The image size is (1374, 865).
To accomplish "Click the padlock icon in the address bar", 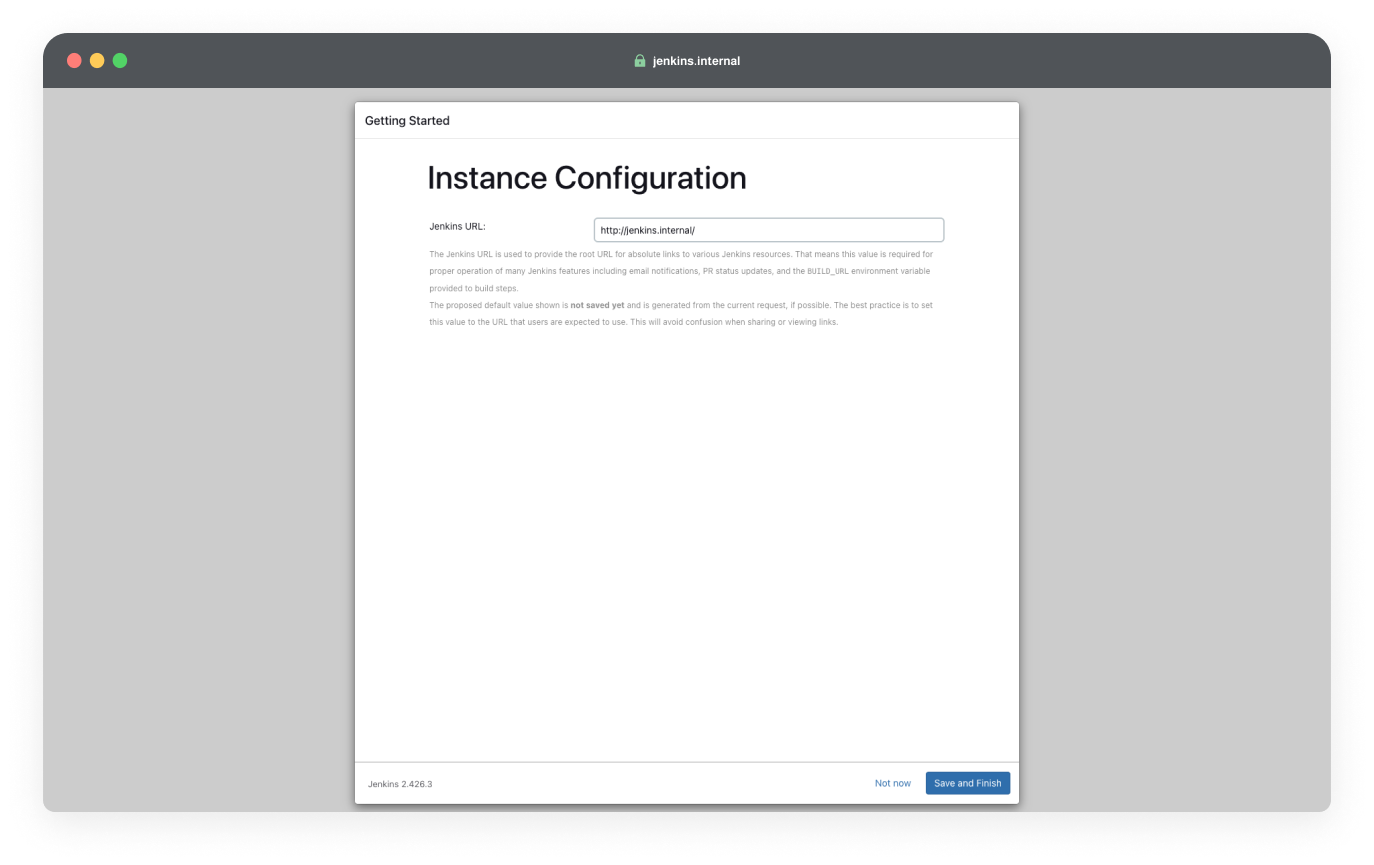I will tap(639, 61).
